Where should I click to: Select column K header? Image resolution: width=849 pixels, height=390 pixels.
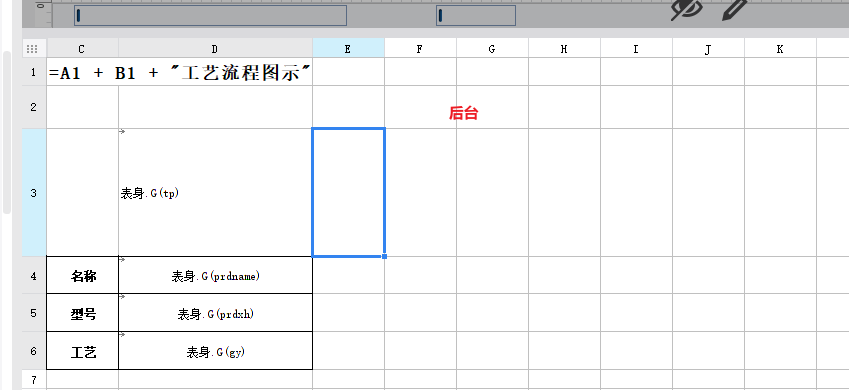coord(781,49)
